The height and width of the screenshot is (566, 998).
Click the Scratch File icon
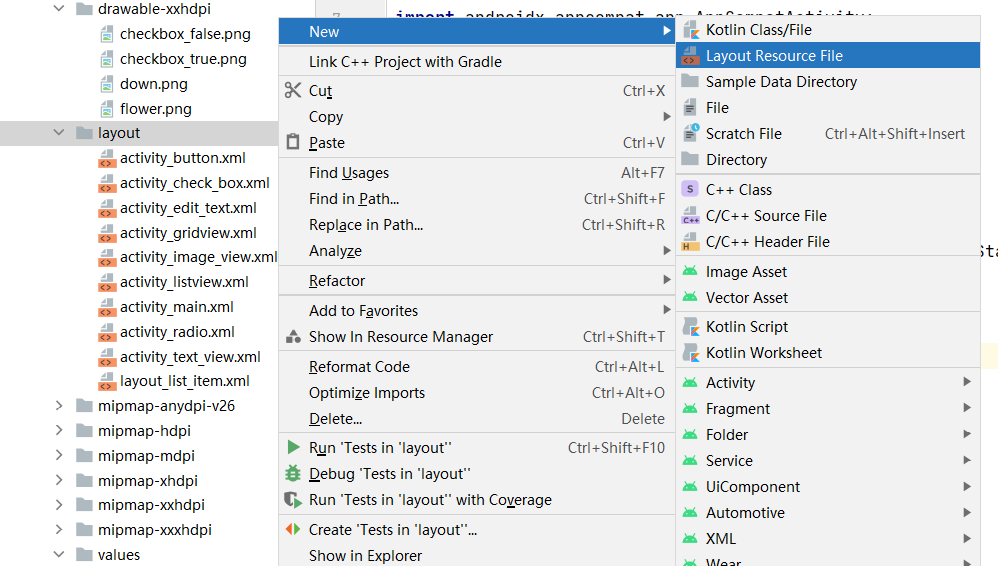(x=690, y=134)
